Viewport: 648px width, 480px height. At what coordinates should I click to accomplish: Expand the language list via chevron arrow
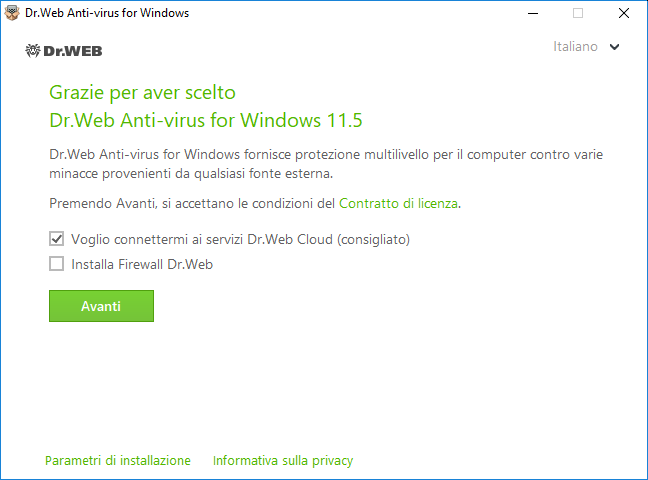point(615,47)
